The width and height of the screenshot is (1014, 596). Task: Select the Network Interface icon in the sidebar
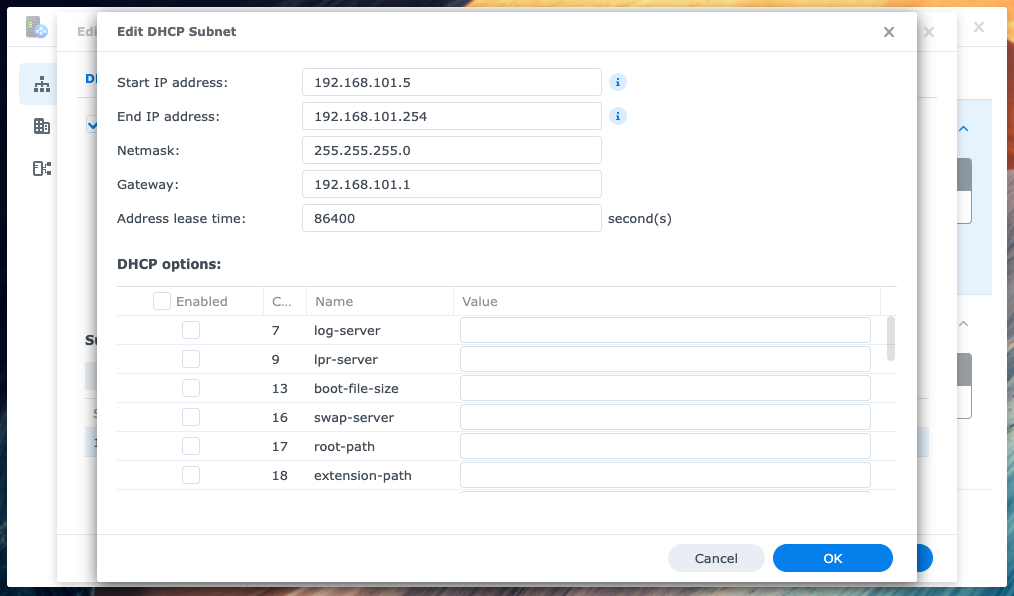point(40,84)
